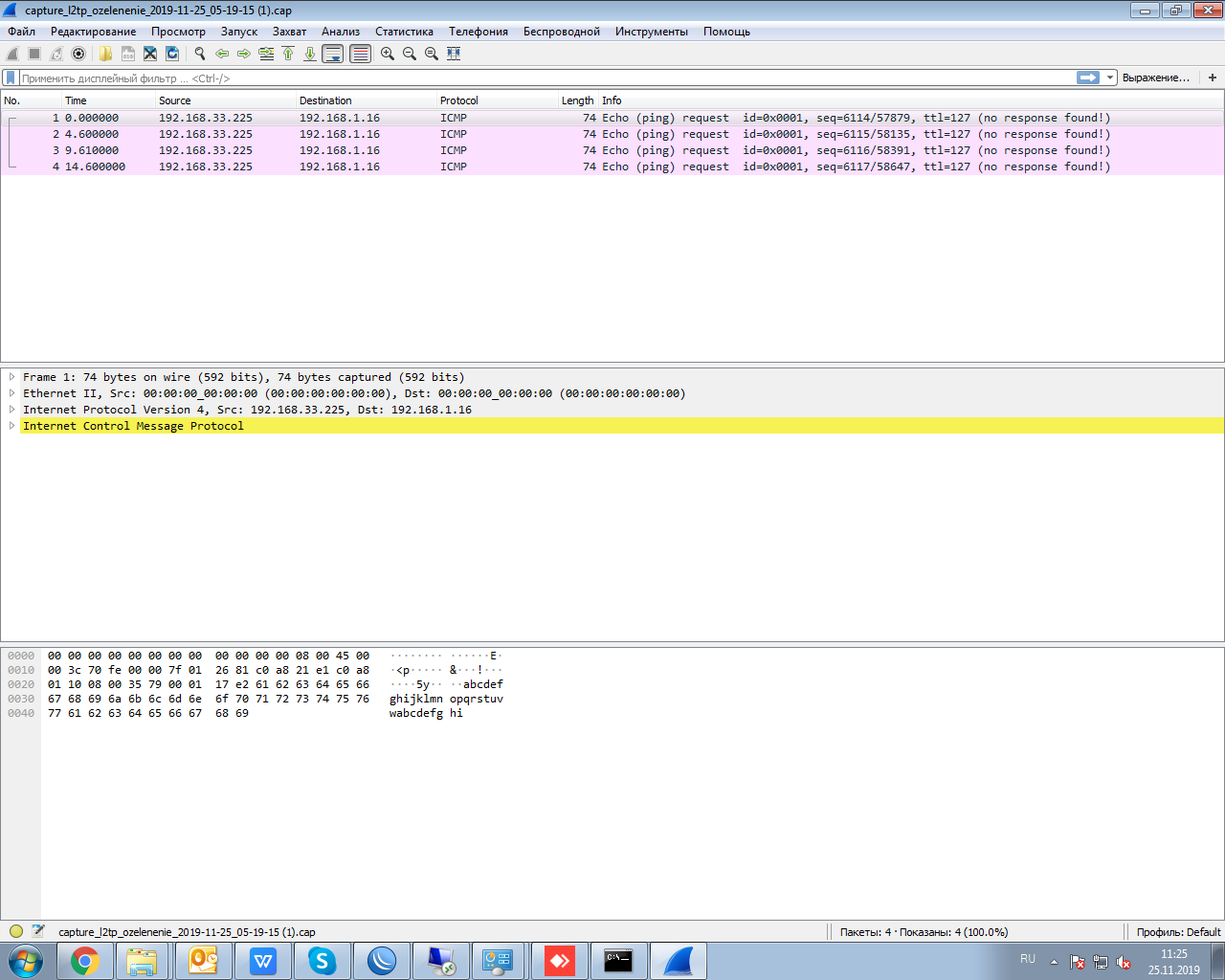This screenshot has height=980, width=1225.
Task: Click the display filter input field
Action: coord(546,78)
